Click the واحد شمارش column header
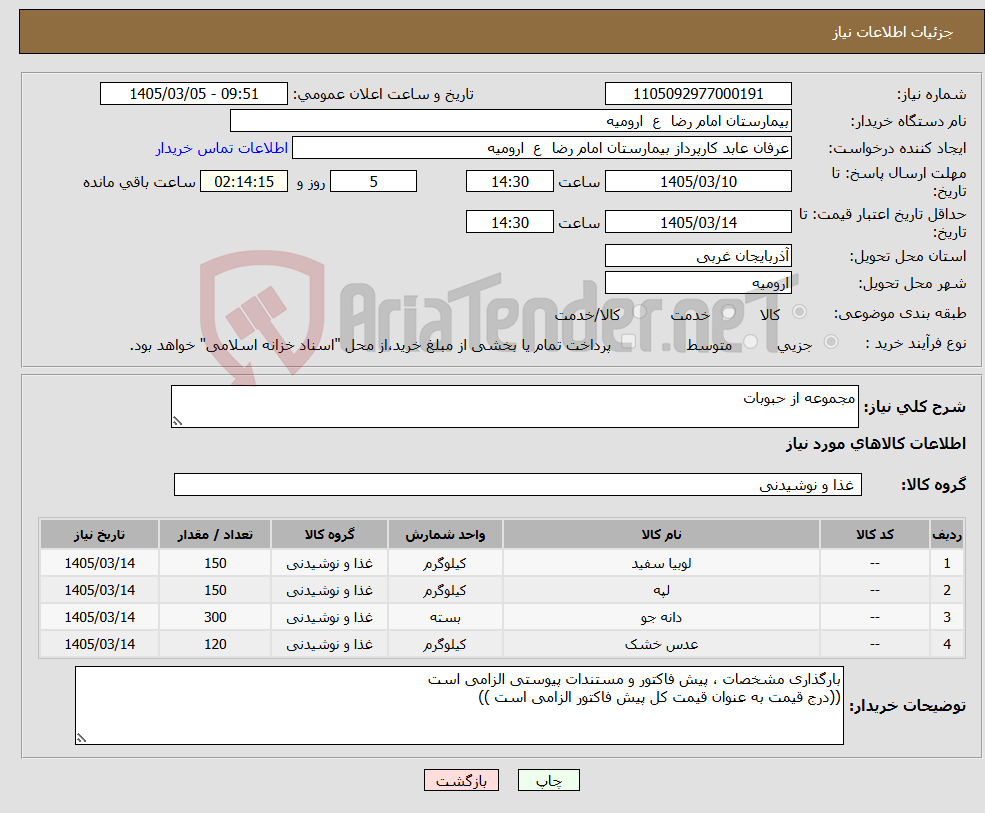 pyautogui.click(x=445, y=535)
